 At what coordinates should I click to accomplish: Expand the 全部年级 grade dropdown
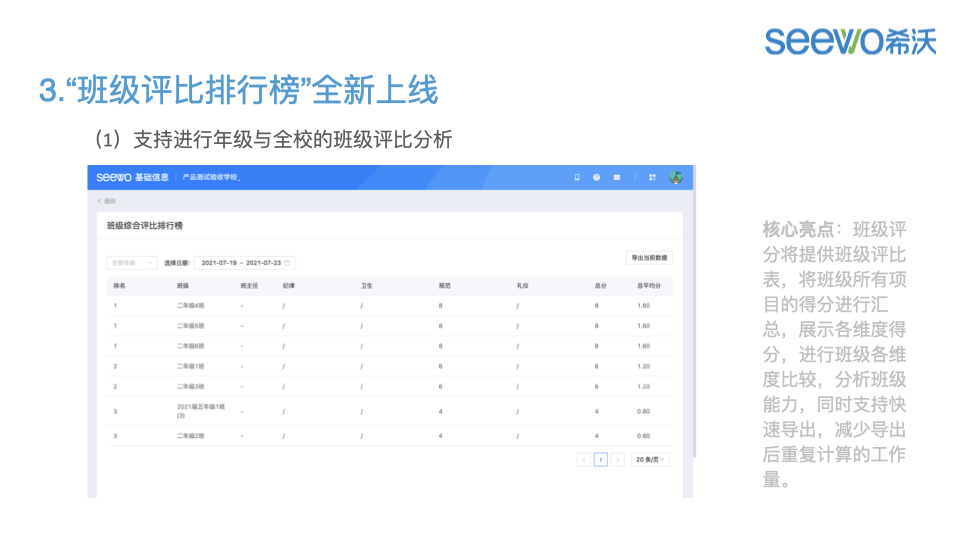click(131, 263)
